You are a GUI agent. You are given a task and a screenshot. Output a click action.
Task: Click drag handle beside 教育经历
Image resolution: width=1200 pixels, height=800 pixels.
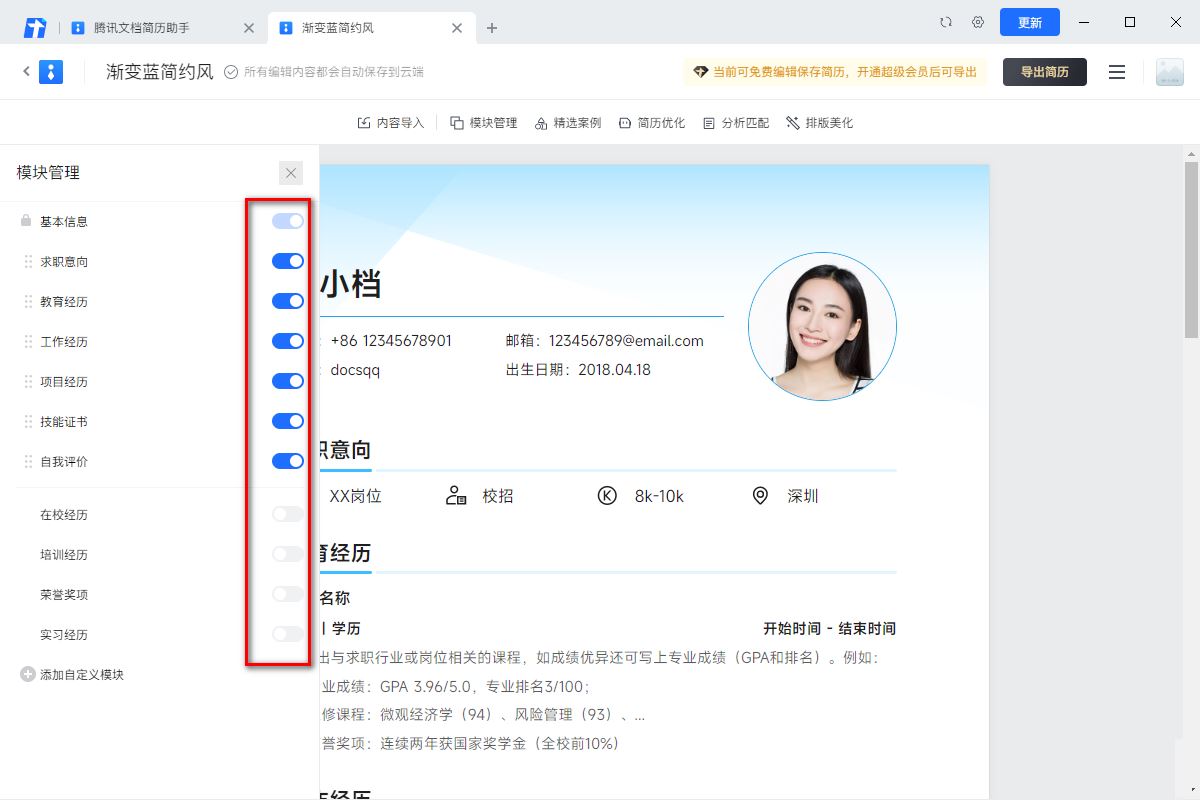28,301
